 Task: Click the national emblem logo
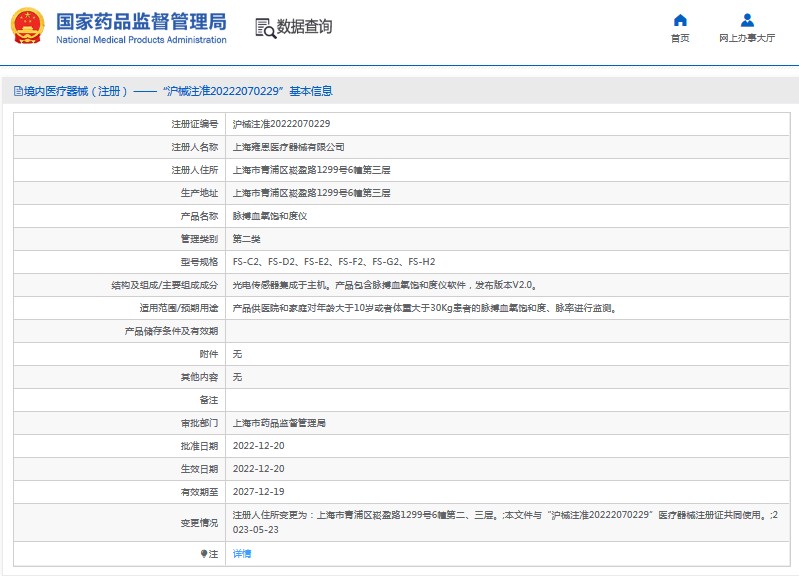coord(28,26)
